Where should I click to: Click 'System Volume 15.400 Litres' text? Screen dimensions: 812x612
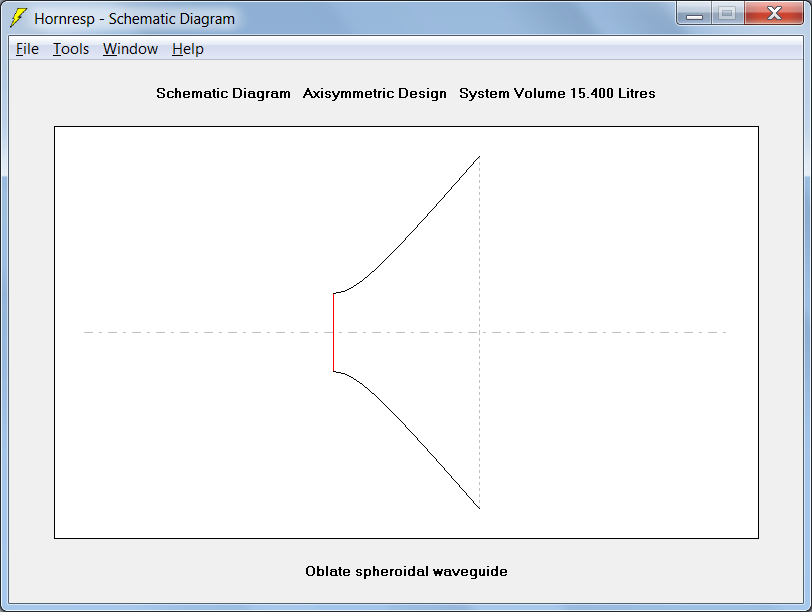point(557,94)
